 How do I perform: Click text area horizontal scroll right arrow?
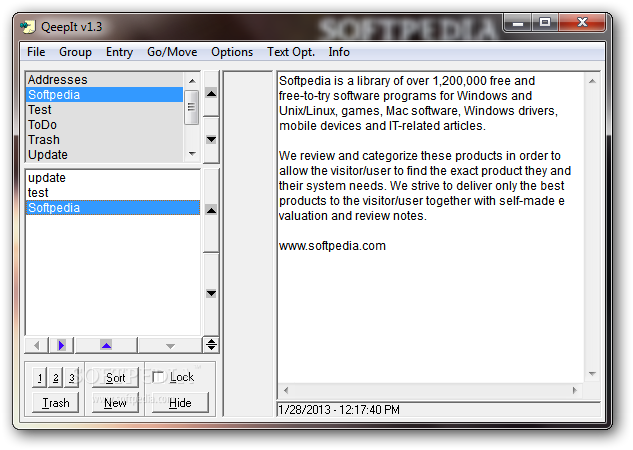click(574, 390)
